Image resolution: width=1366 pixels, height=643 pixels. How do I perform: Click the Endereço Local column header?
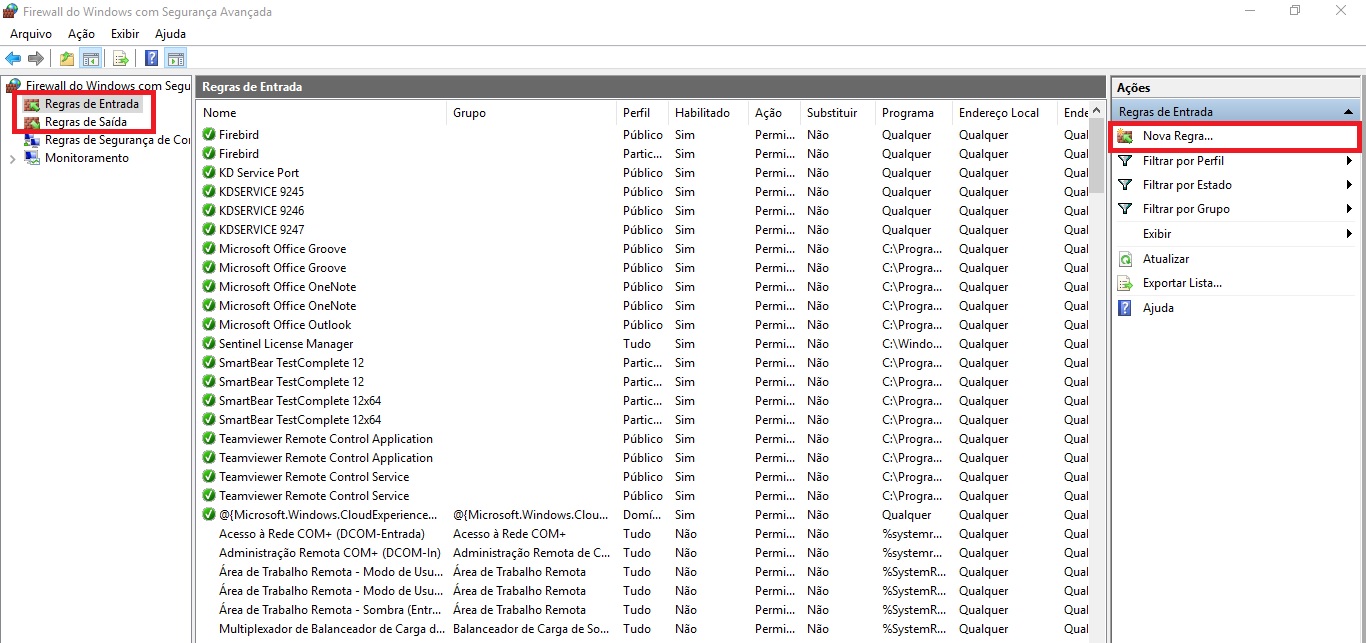[x=1005, y=113]
